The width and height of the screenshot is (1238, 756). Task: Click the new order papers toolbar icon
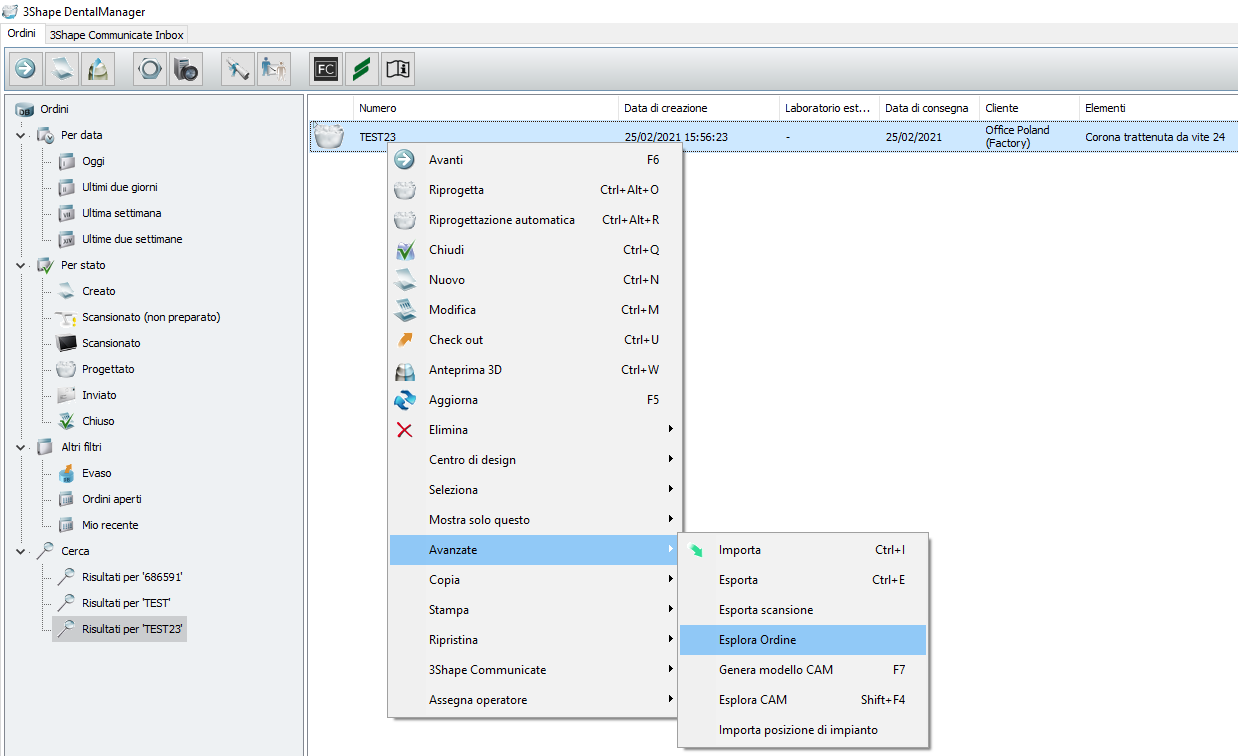coord(62,69)
